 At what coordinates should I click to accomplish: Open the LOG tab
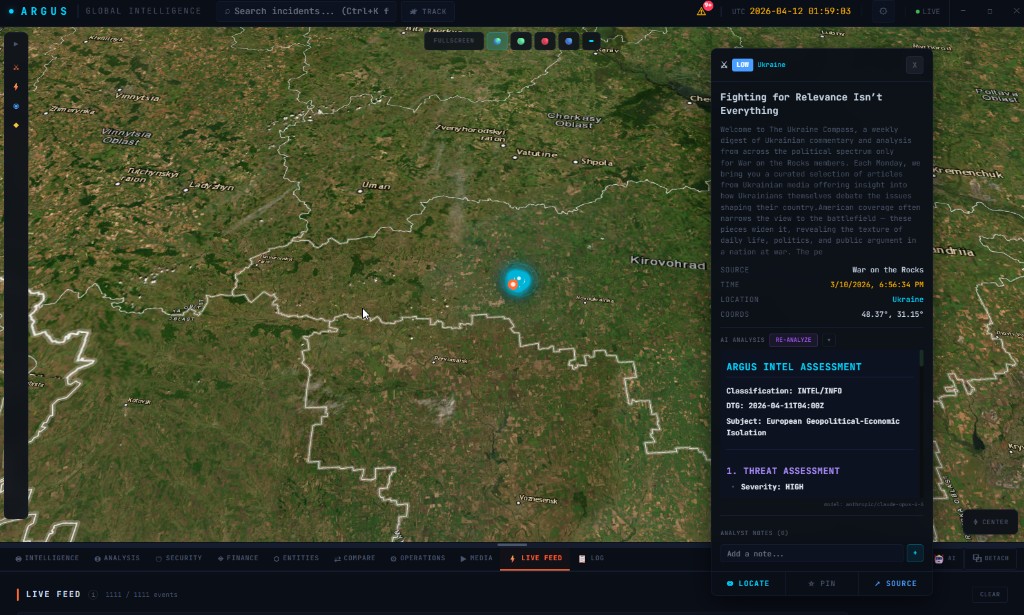[592, 558]
